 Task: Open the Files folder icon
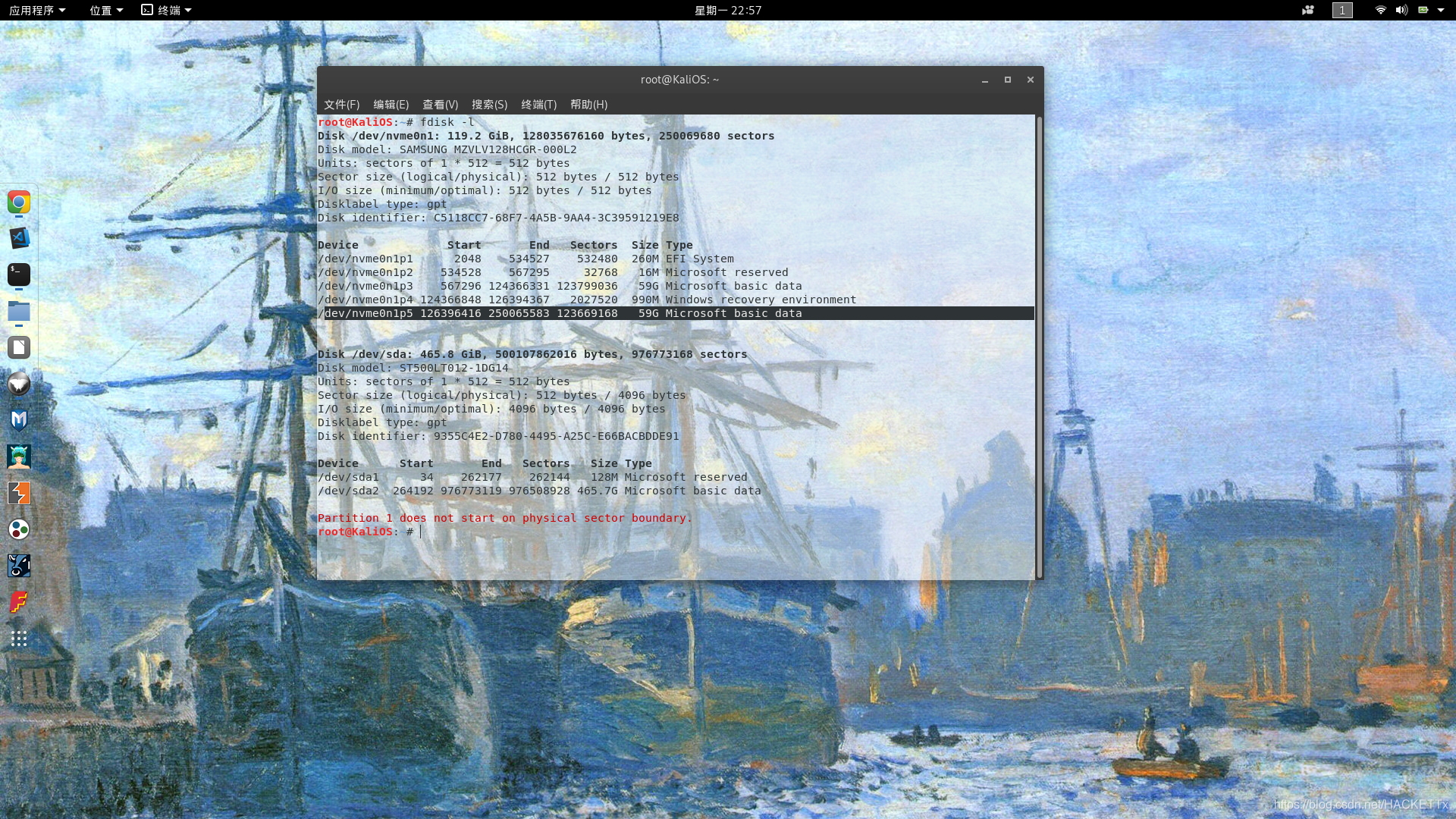pos(19,311)
